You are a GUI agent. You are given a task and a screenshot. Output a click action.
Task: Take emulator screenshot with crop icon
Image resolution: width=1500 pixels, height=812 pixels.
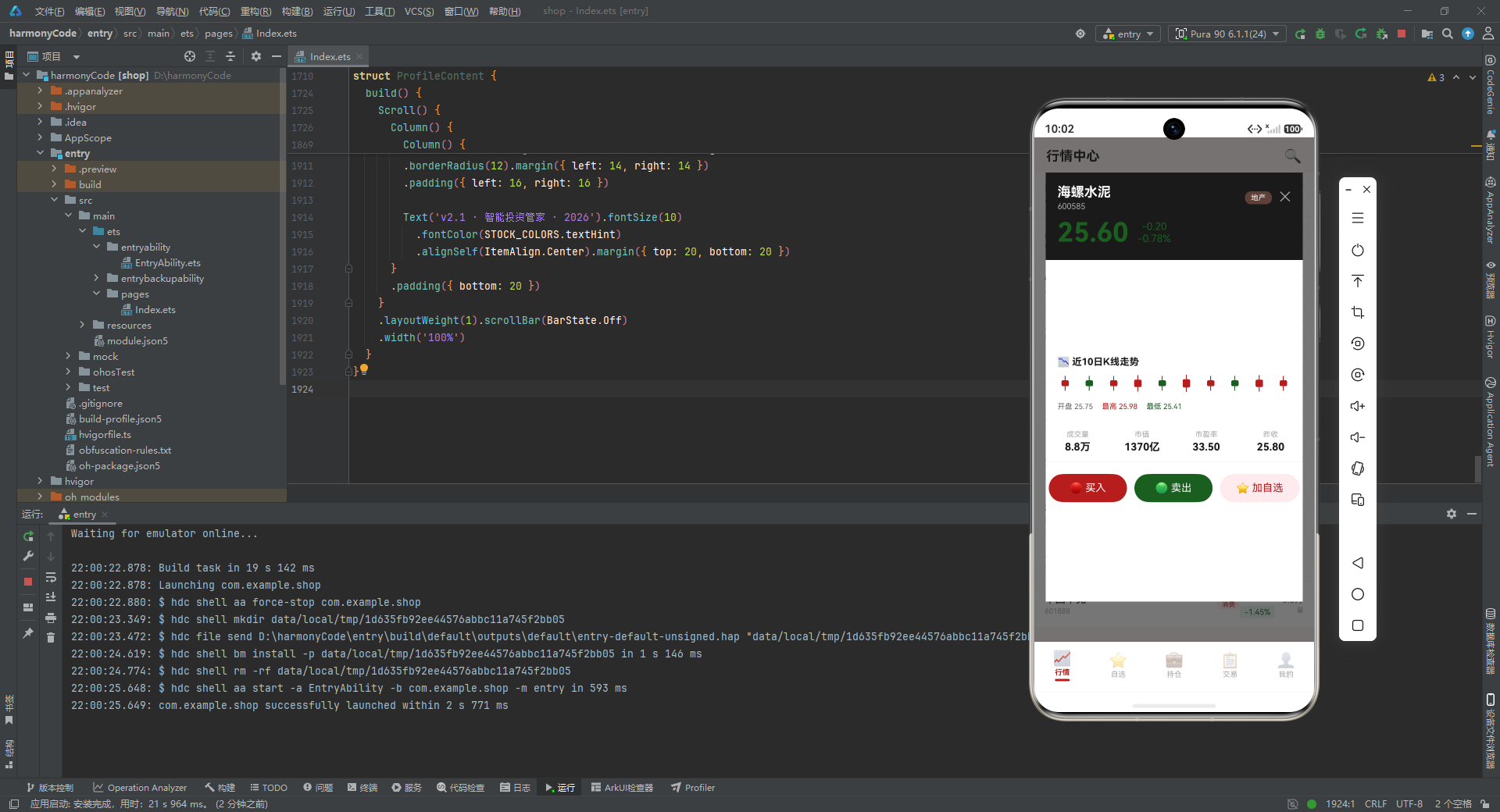[x=1358, y=312]
